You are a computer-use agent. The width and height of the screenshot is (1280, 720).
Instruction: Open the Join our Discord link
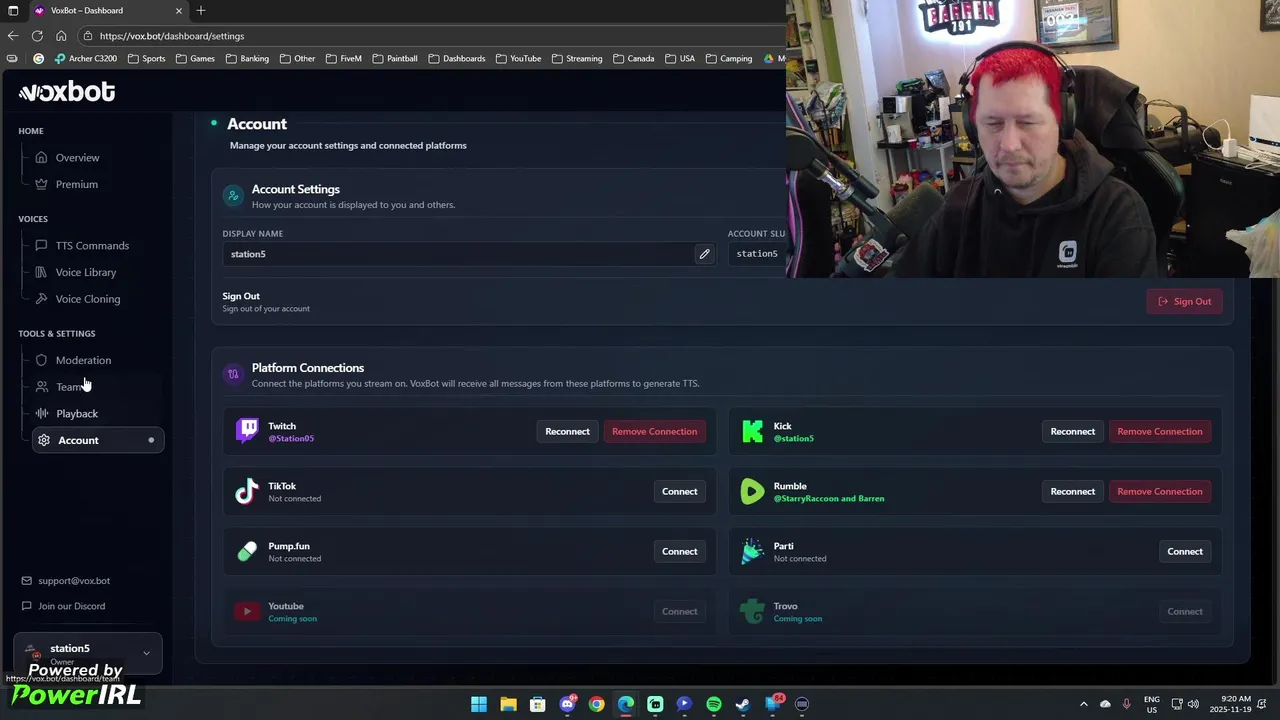[x=71, y=606]
